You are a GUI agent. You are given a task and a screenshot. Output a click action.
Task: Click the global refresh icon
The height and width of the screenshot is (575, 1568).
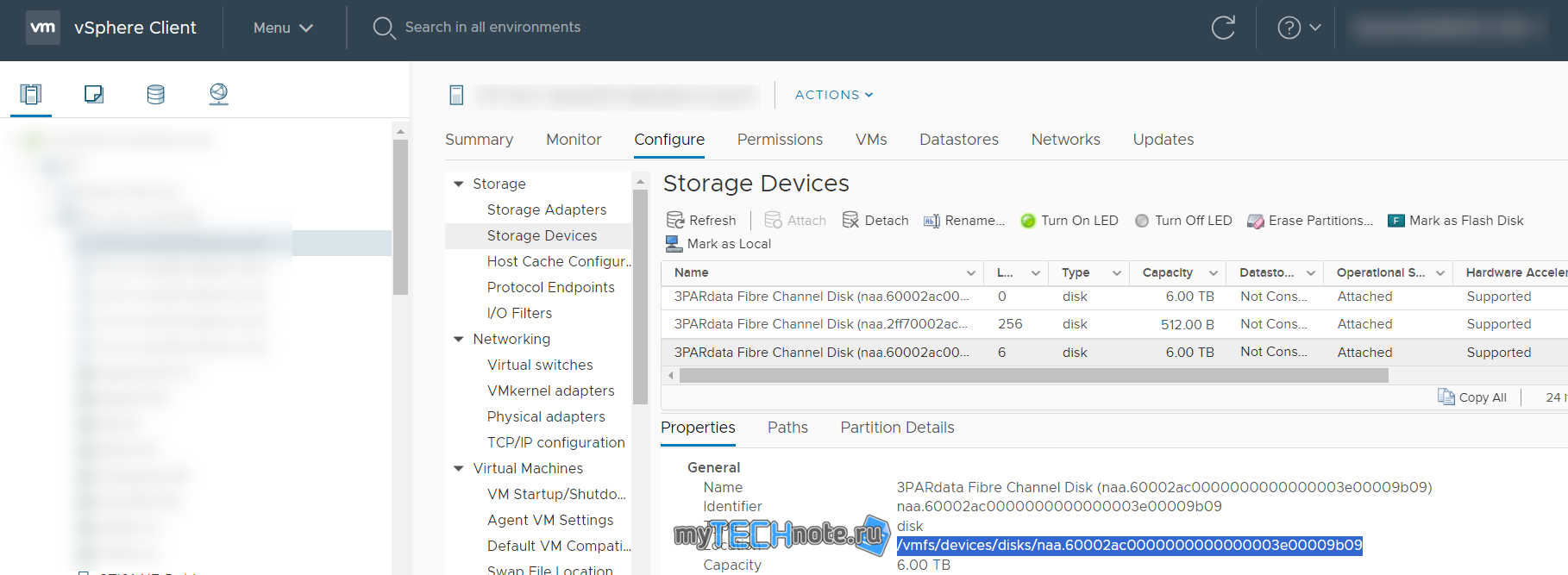pos(1223,28)
